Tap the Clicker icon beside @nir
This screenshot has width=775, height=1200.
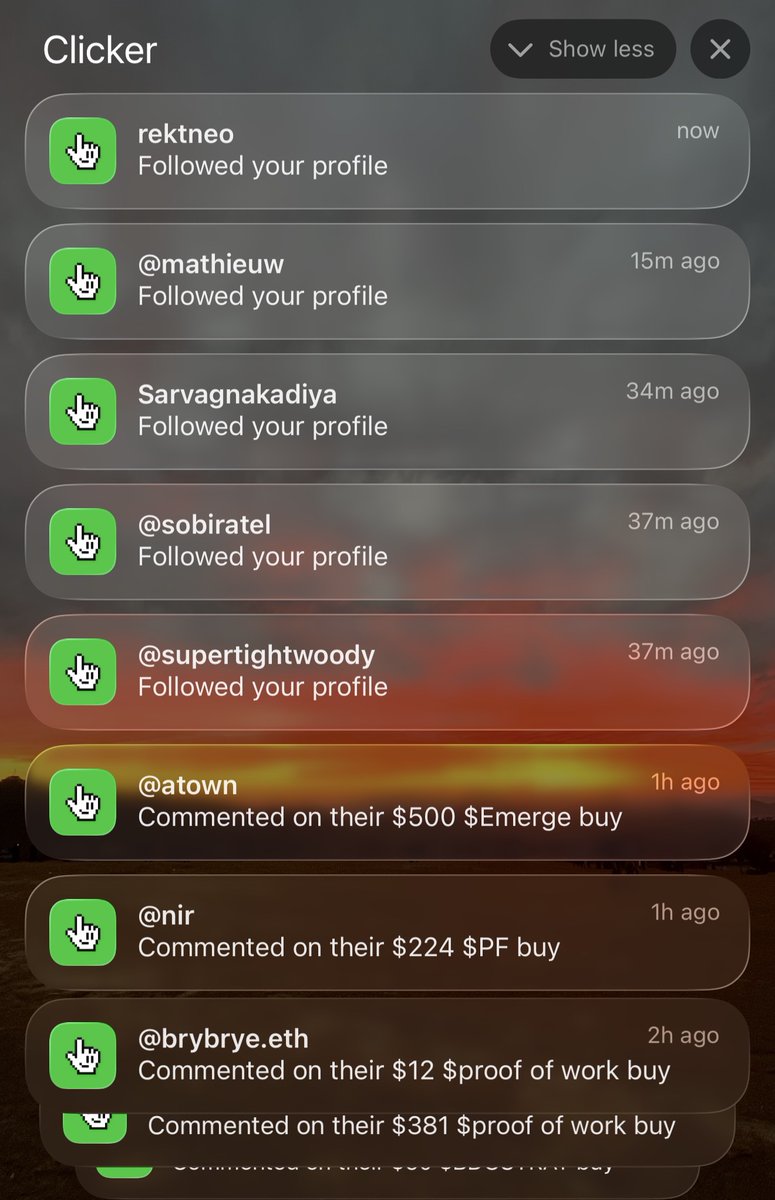tap(83, 932)
